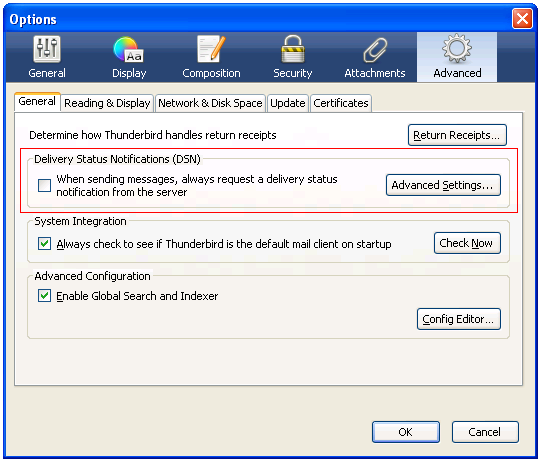The image size is (542, 461).
Task: Open the Display options category
Action: click(x=129, y=57)
